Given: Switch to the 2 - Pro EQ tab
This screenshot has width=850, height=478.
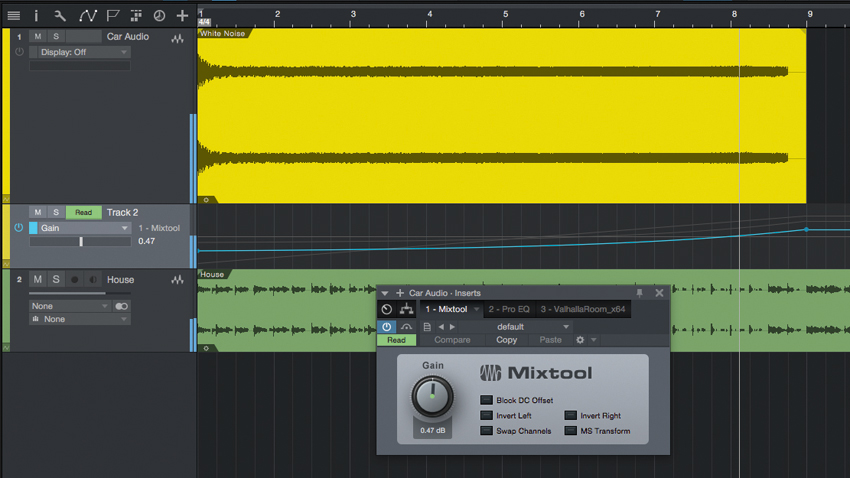Looking at the screenshot, I should [508, 309].
